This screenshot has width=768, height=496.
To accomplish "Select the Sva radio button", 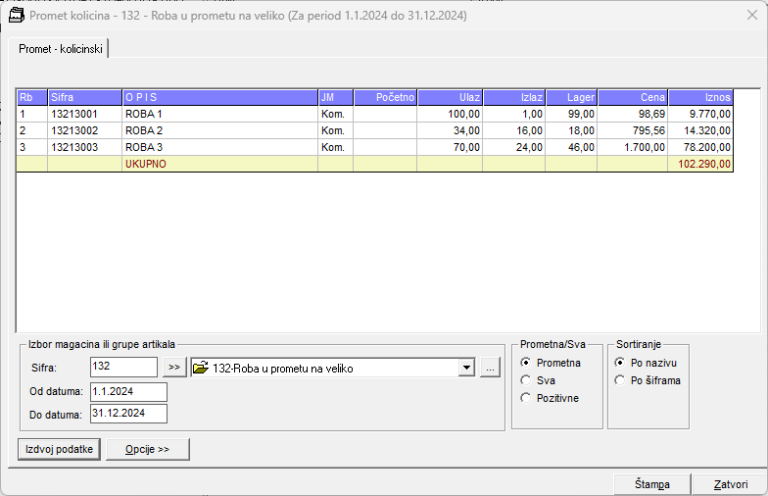I will [526, 380].
